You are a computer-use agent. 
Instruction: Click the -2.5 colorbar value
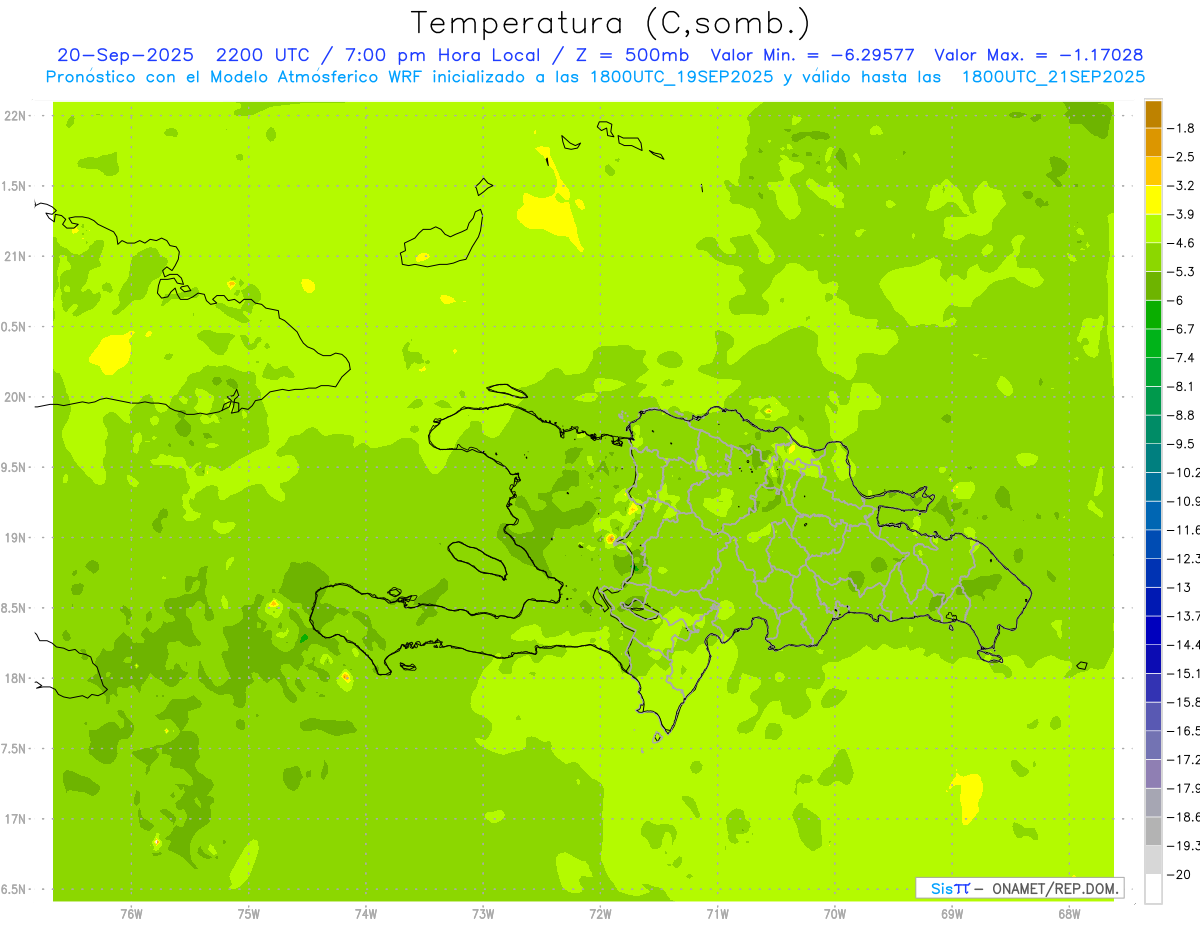1183,157
